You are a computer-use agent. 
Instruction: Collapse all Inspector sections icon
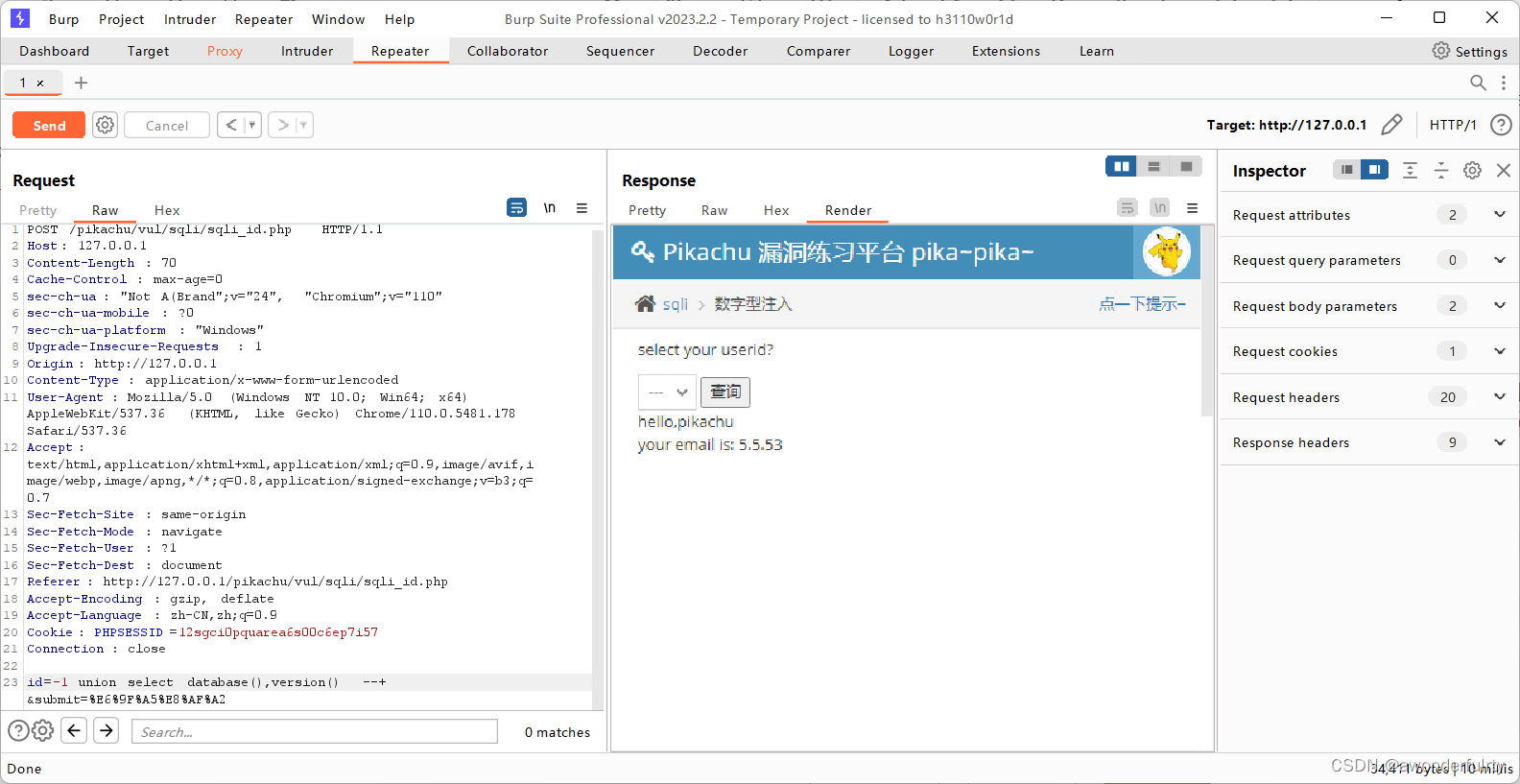(1441, 170)
